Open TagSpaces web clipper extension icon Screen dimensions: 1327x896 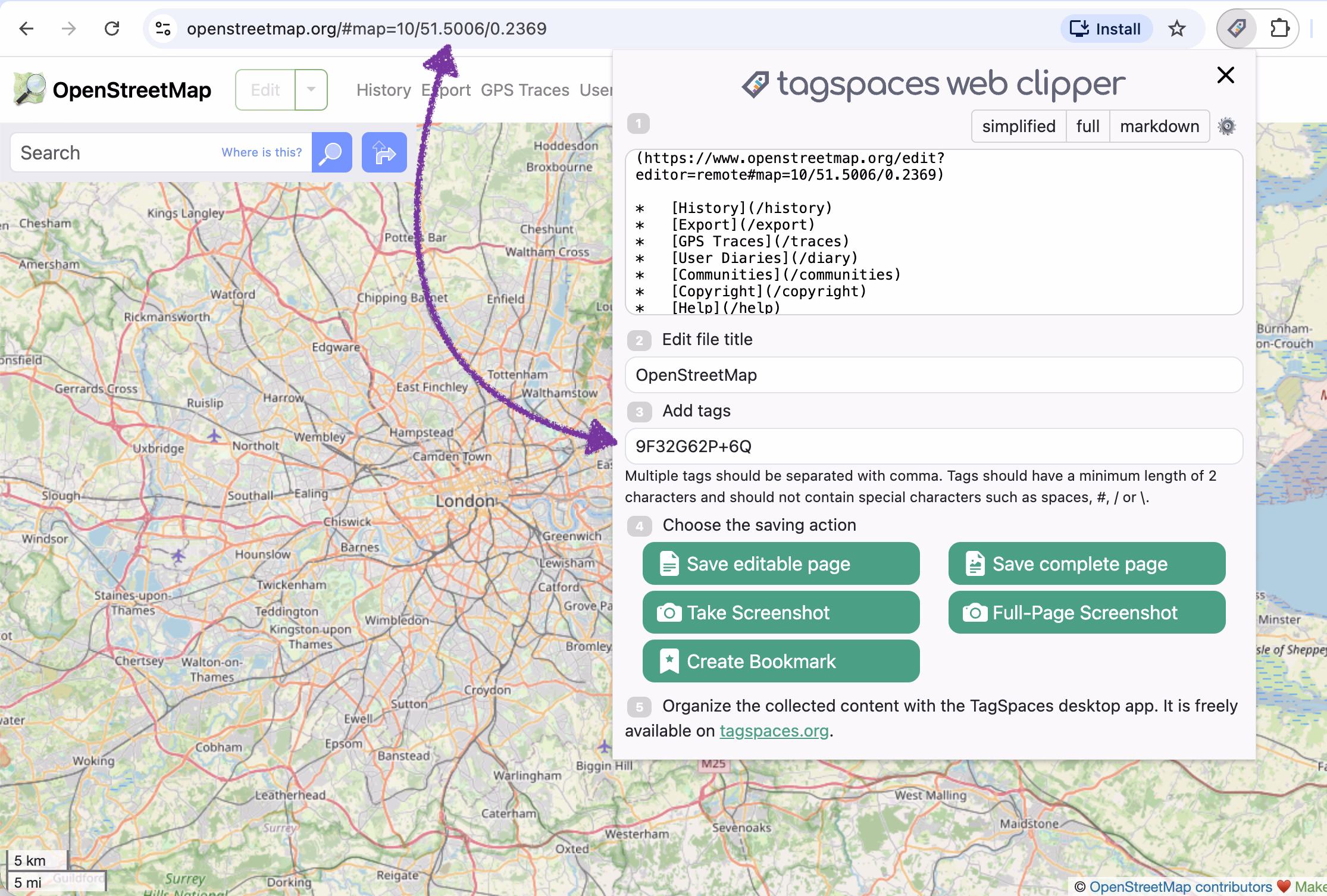click(x=1237, y=29)
